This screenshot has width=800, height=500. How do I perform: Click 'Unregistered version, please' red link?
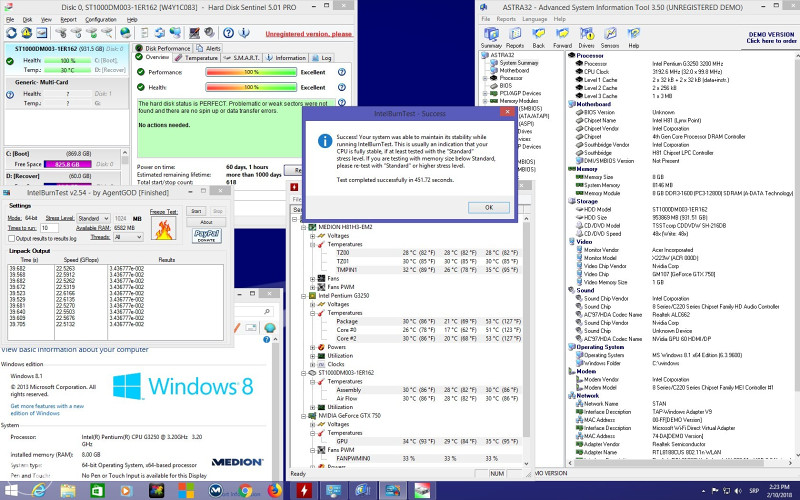(x=309, y=34)
